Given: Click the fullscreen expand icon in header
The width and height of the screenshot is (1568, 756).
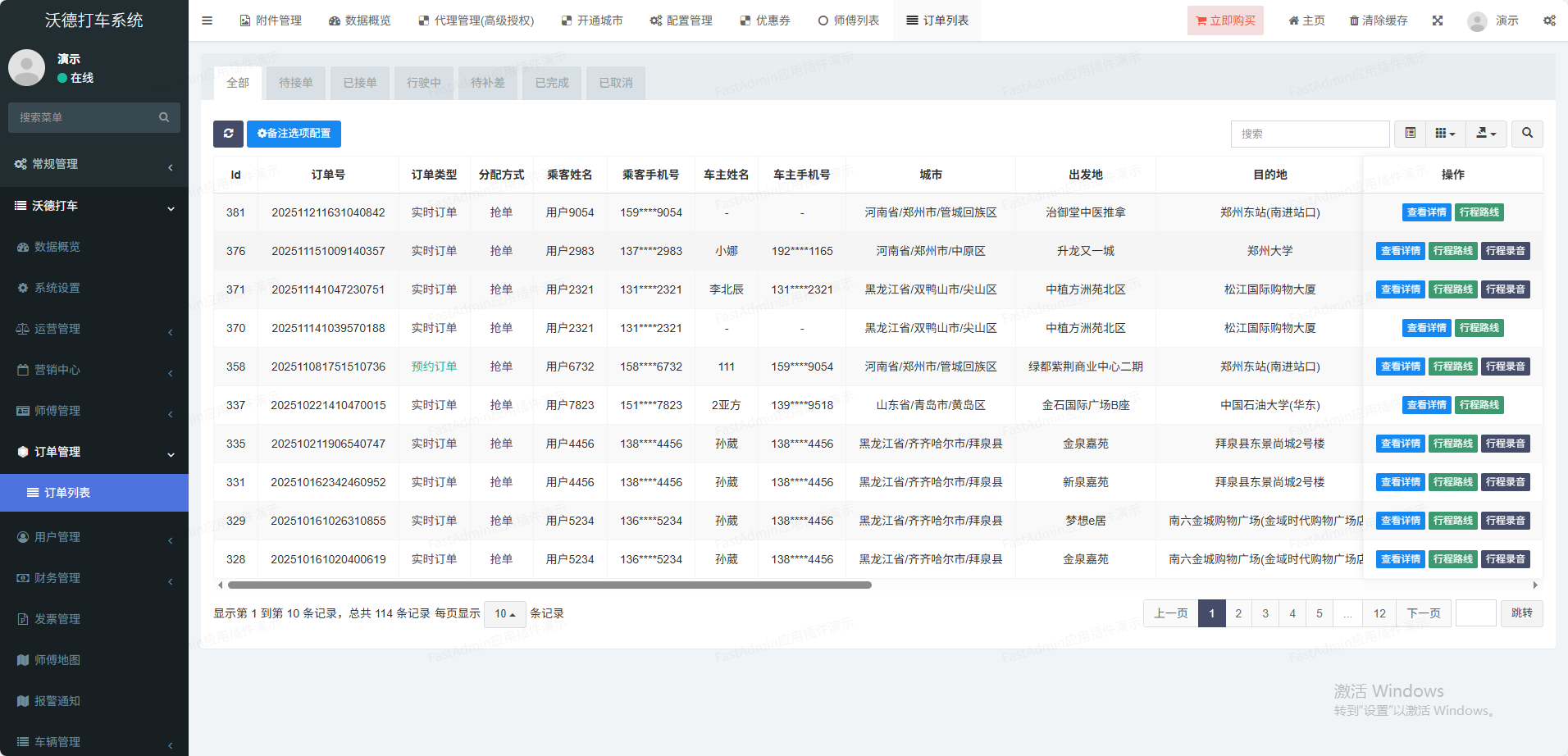Looking at the screenshot, I should point(1438,20).
